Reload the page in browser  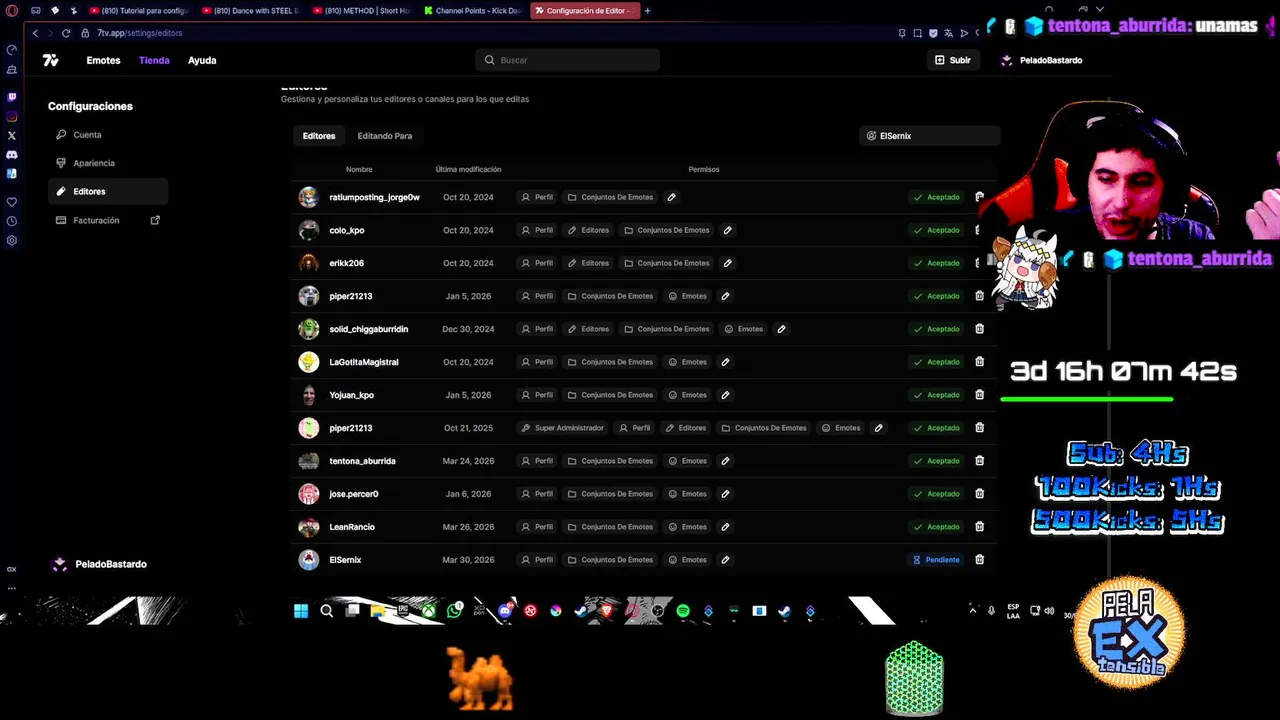(66, 33)
